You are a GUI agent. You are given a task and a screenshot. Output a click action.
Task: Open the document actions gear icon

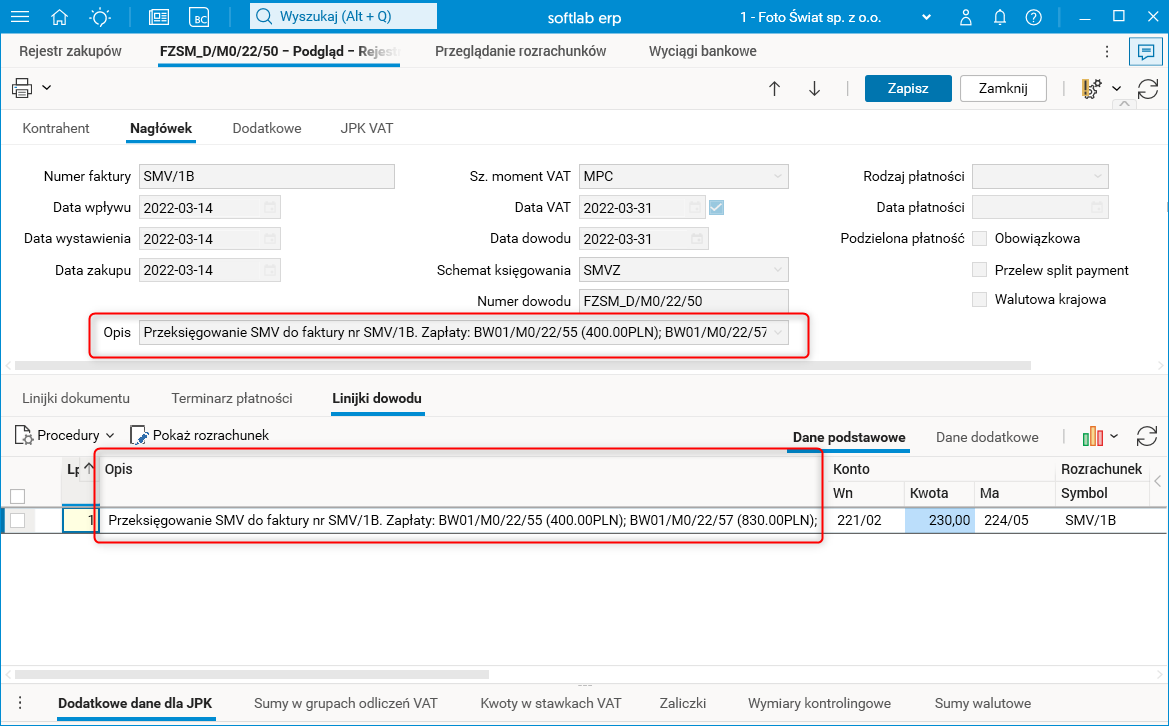click(x=1091, y=89)
